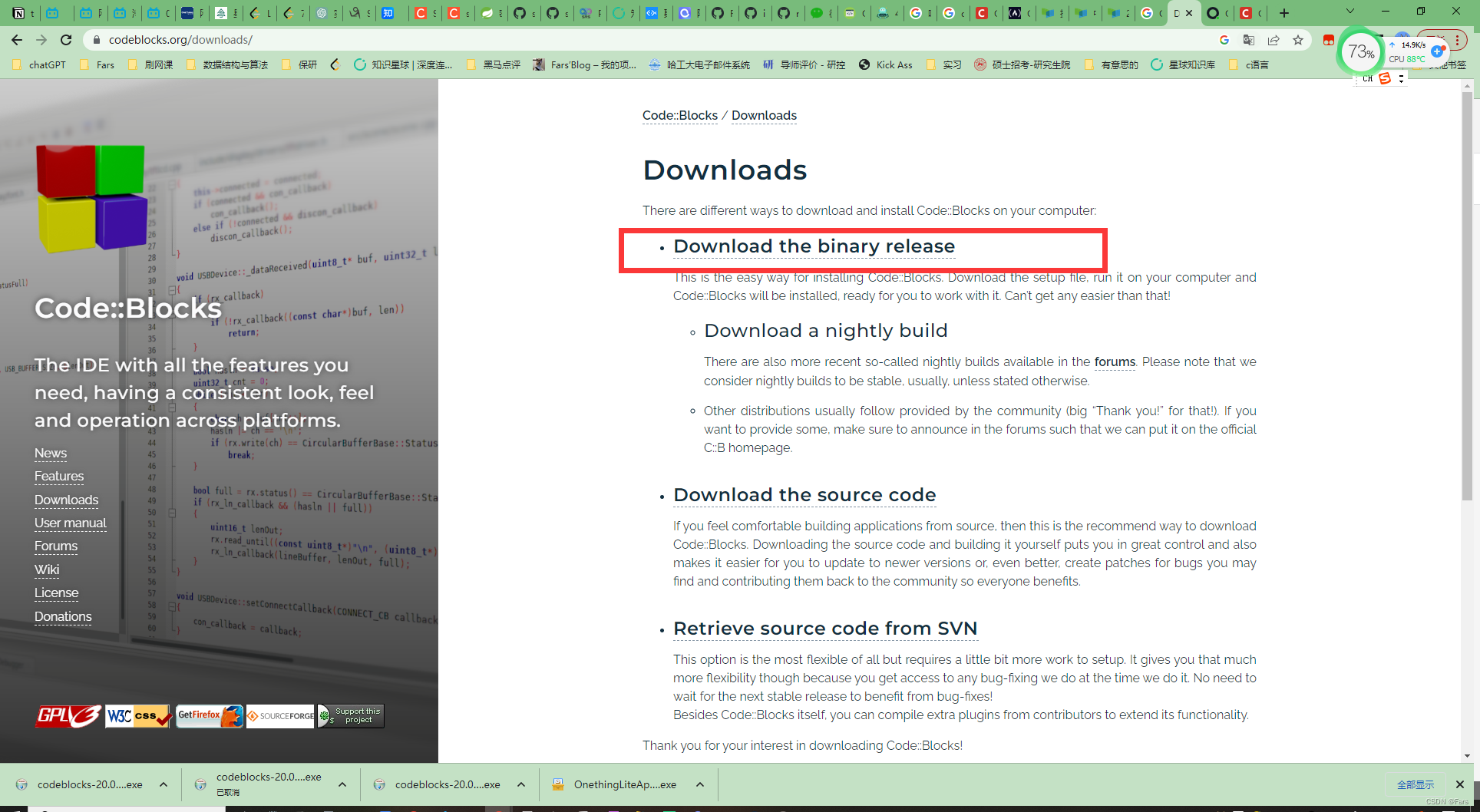Viewport: 1480px width, 812px height.
Task: Click the Sogou input method S icon
Action: 1385,78
